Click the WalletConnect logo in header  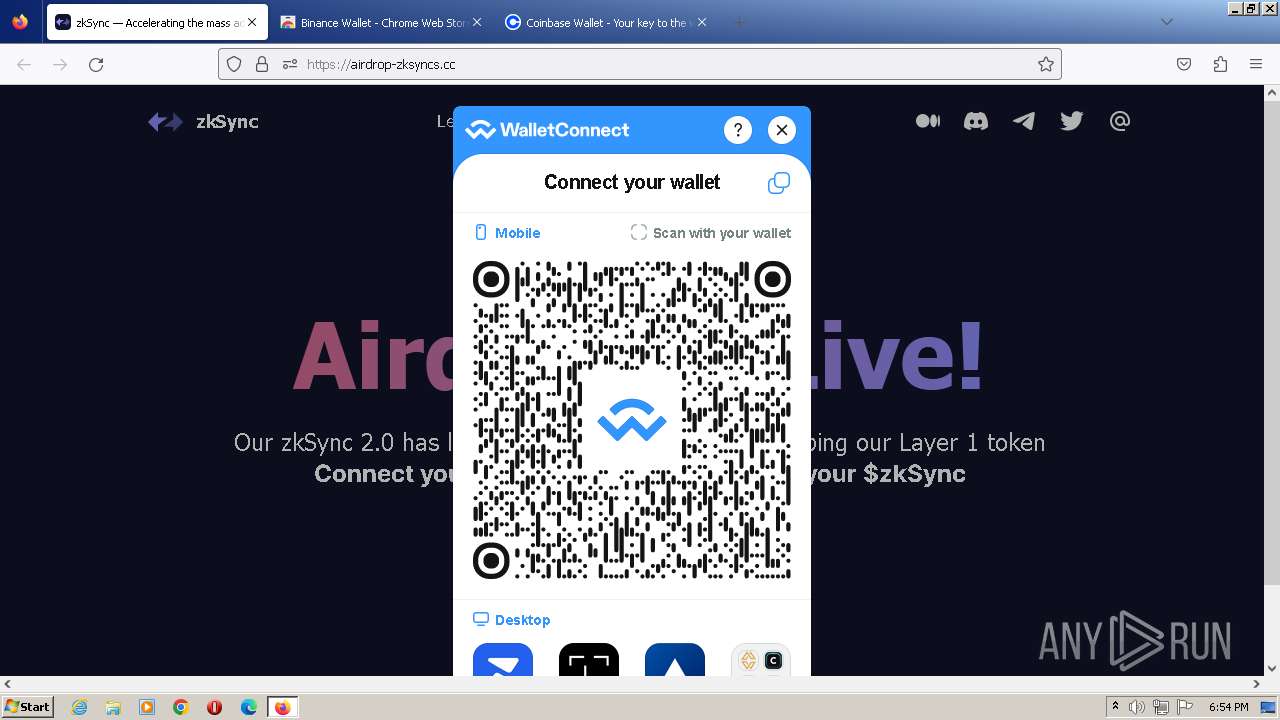[547, 130]
